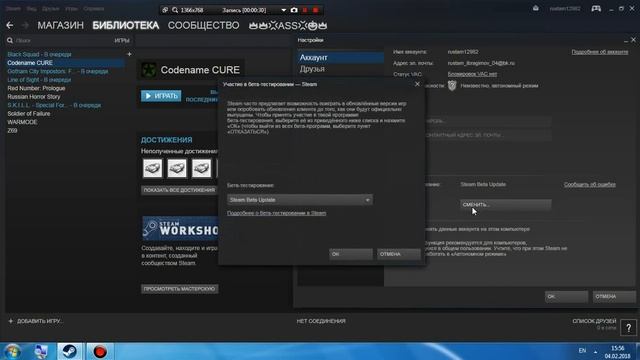640x360 pixels.
Task: Click OK in the beta dialog
Action: click(351, 254)
